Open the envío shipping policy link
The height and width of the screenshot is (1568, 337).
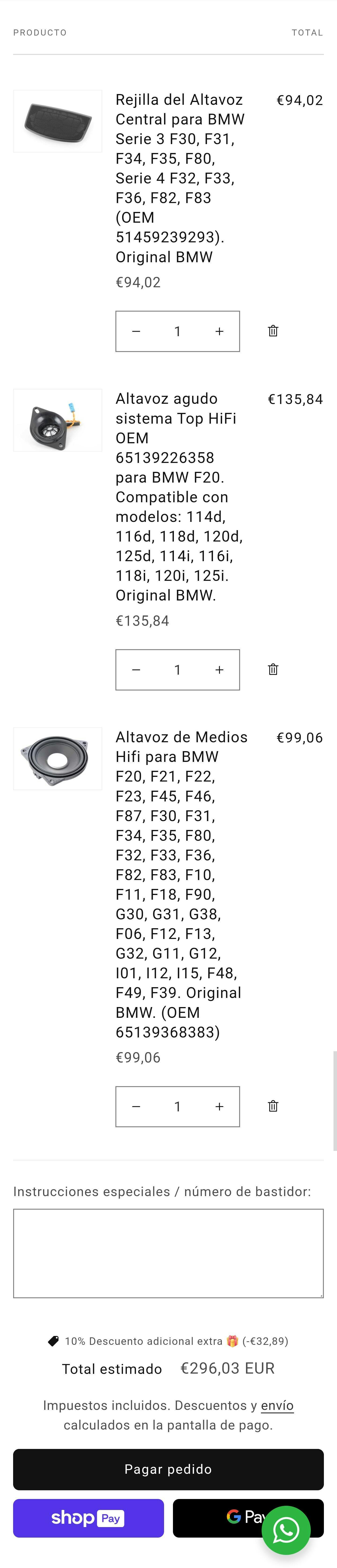pyautogui.click(x=277, y=1405)
